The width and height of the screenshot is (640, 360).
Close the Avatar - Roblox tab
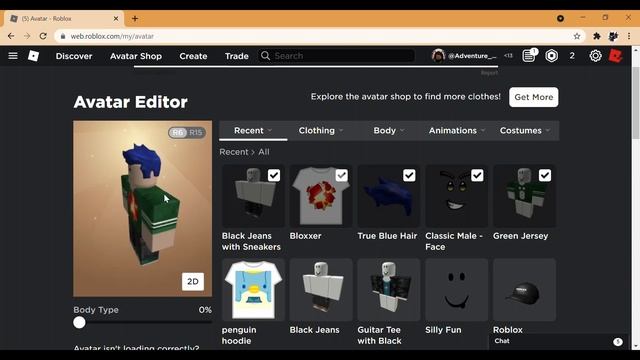pyautogui.click(x=116, y=18)
